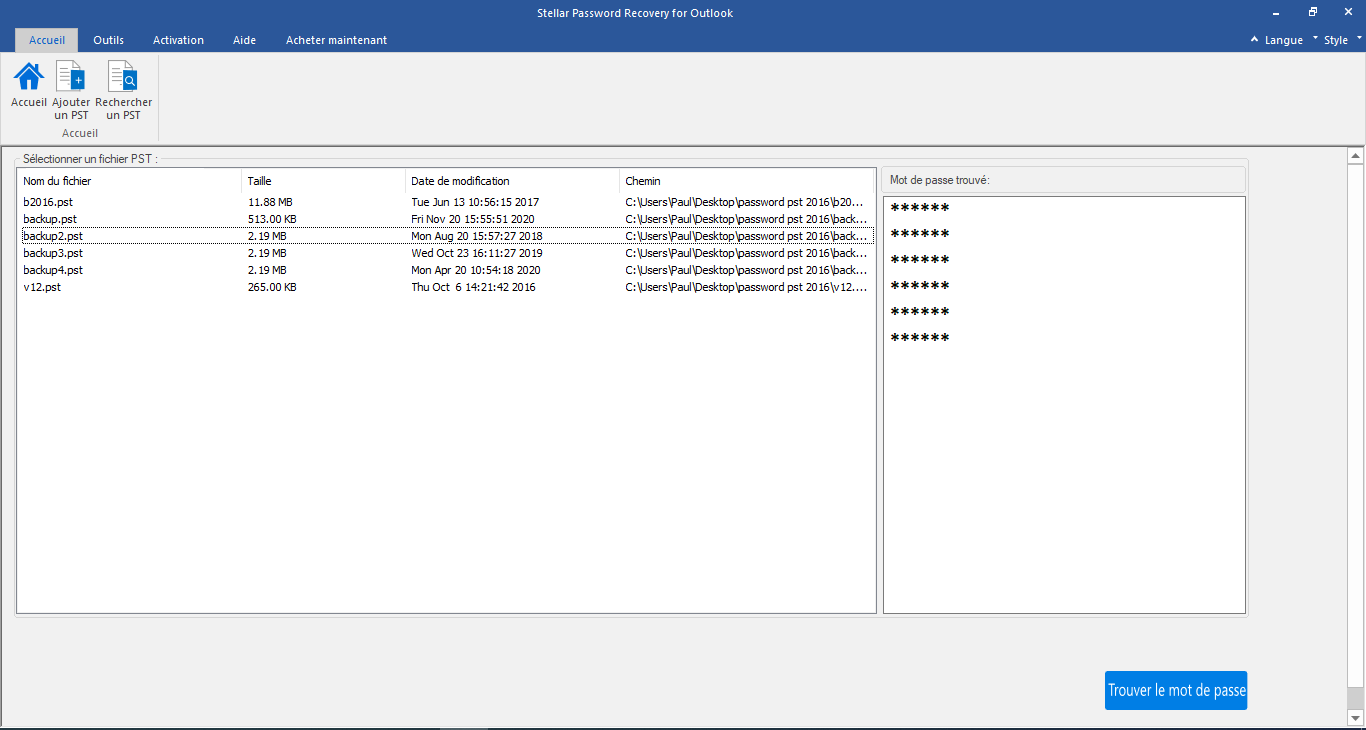1366x730 pixels.
Task: Click the date Mon Apr 20 10:54:18 2020
Action: (476, 270)
